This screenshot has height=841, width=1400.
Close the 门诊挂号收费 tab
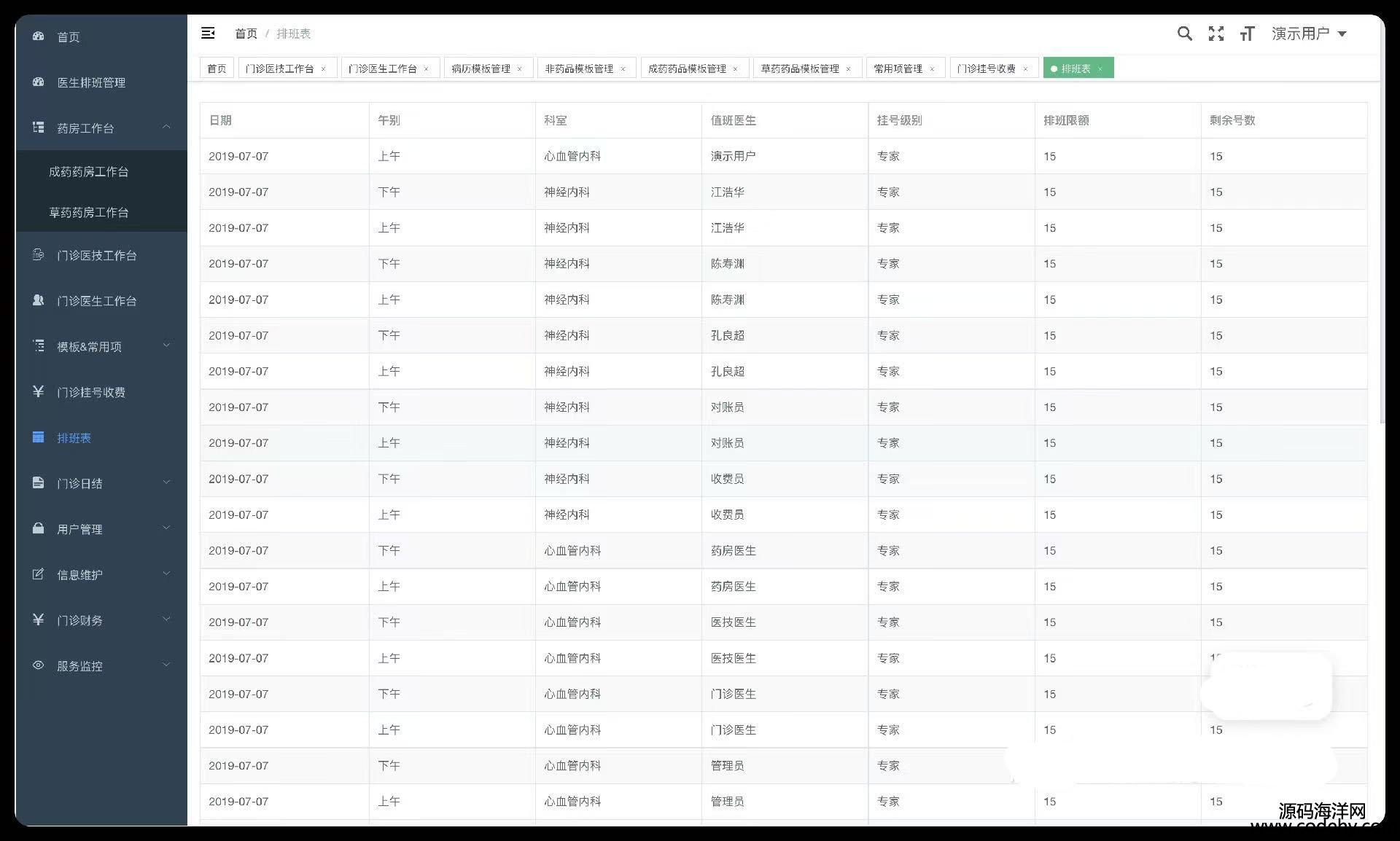[x=1026, y=69]
